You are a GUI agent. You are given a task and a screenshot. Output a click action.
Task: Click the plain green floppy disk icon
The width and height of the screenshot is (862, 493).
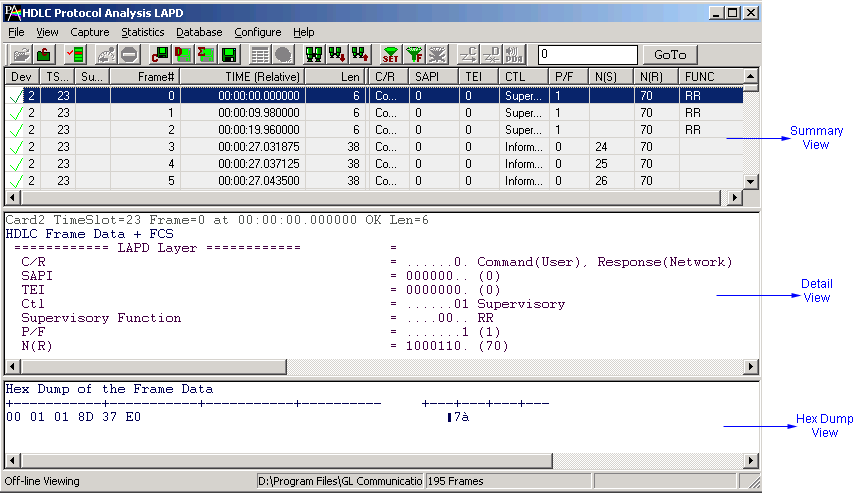[x=229, y=55]
